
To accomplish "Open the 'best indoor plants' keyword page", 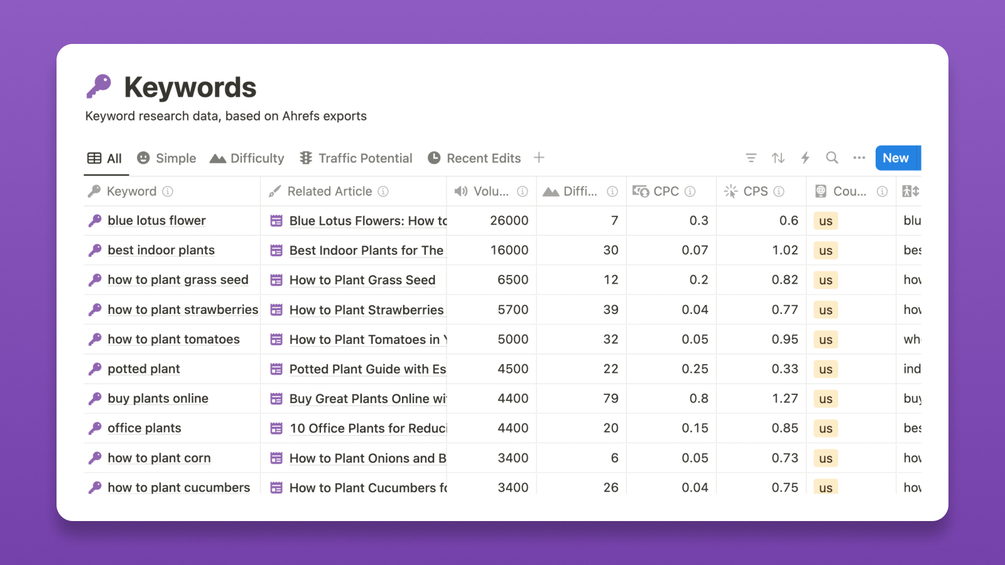I will [161, 250].
